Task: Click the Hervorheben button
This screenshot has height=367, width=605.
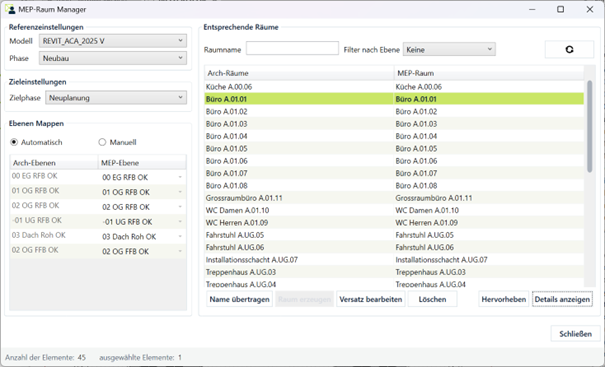Action: 504,299
